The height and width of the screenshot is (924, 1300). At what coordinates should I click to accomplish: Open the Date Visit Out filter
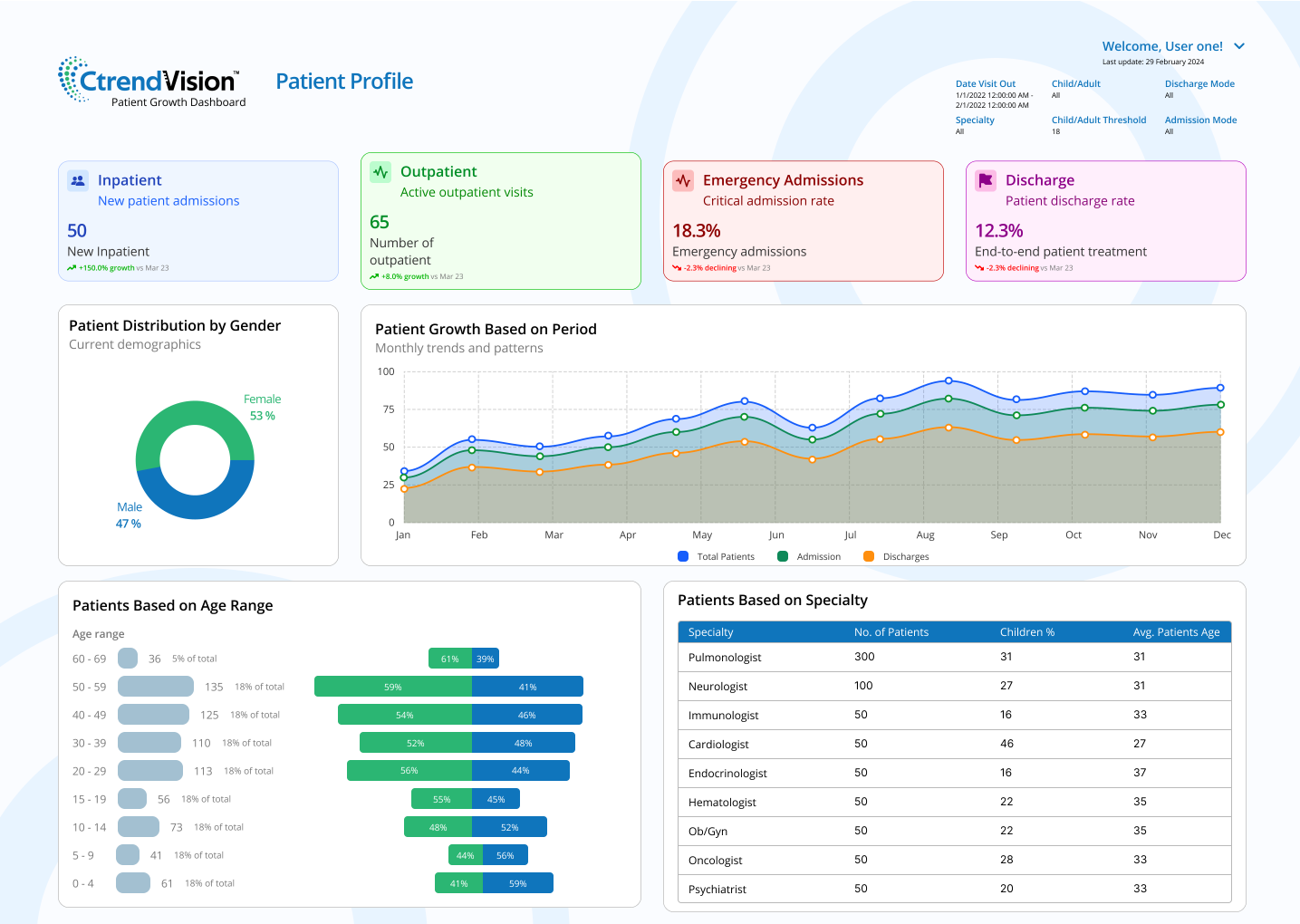pos(986,84)
